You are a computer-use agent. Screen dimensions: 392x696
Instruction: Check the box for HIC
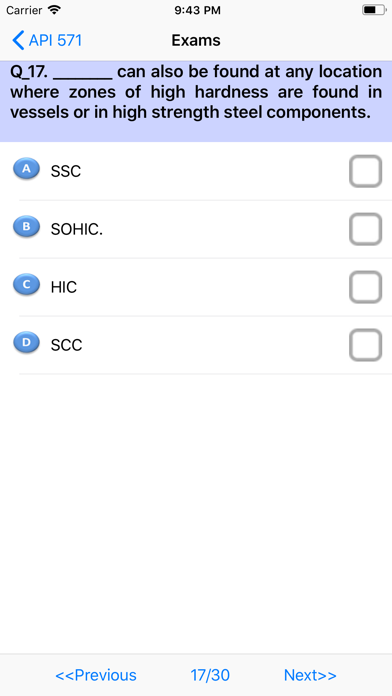365,287
